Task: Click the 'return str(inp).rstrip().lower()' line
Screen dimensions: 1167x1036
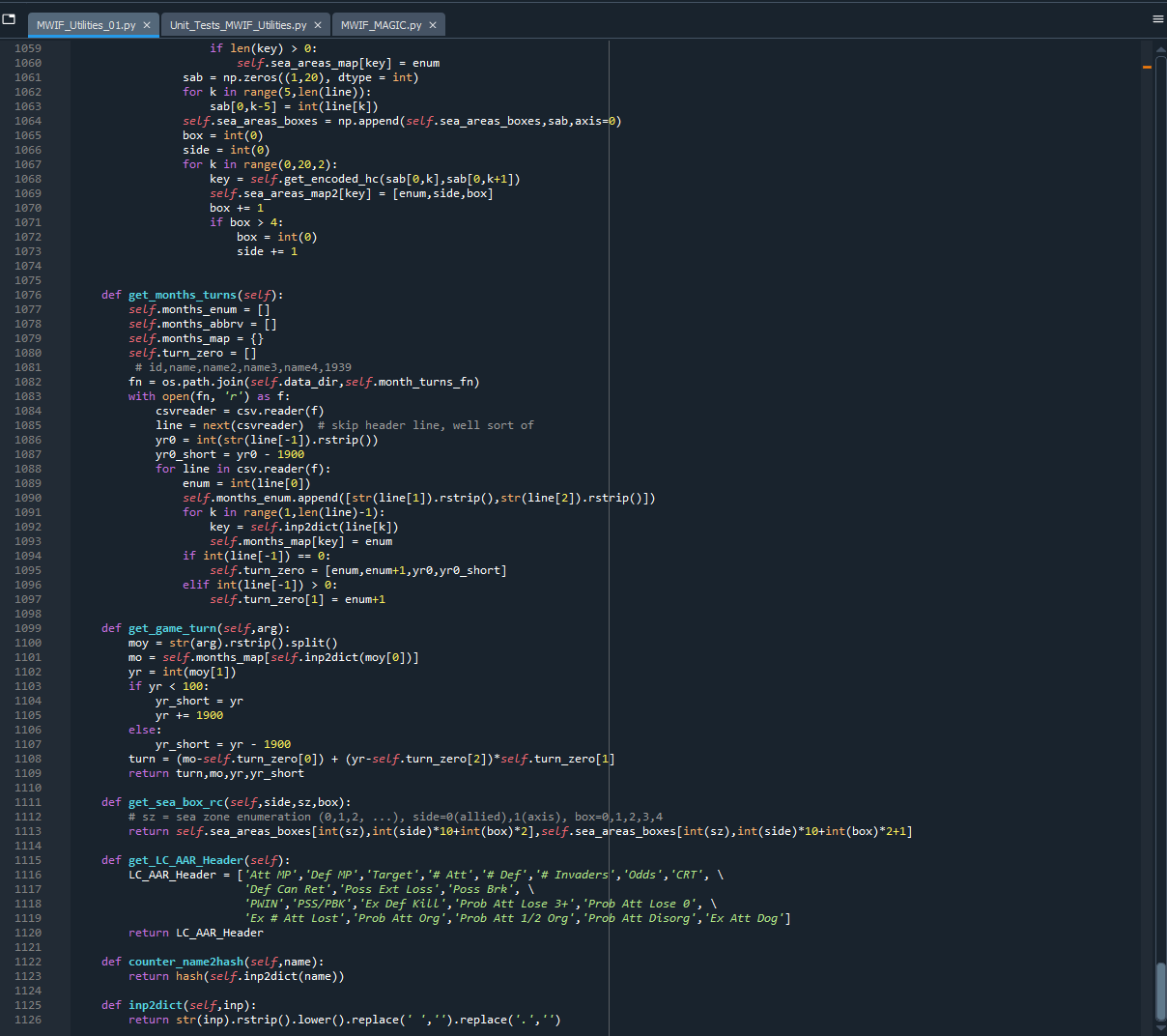Action: tap(345, 1020)
